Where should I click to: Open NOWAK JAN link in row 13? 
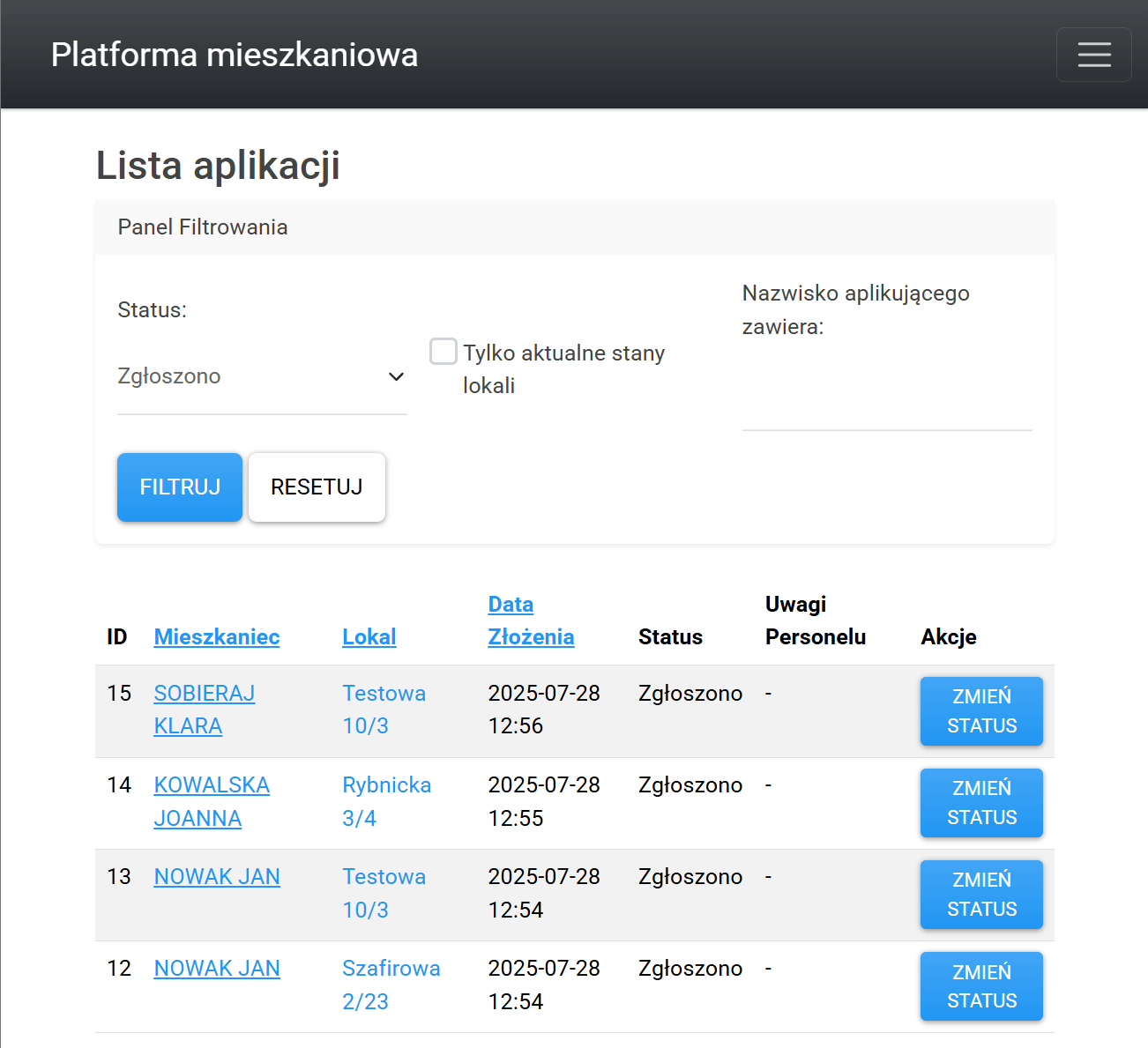[217, 877]
